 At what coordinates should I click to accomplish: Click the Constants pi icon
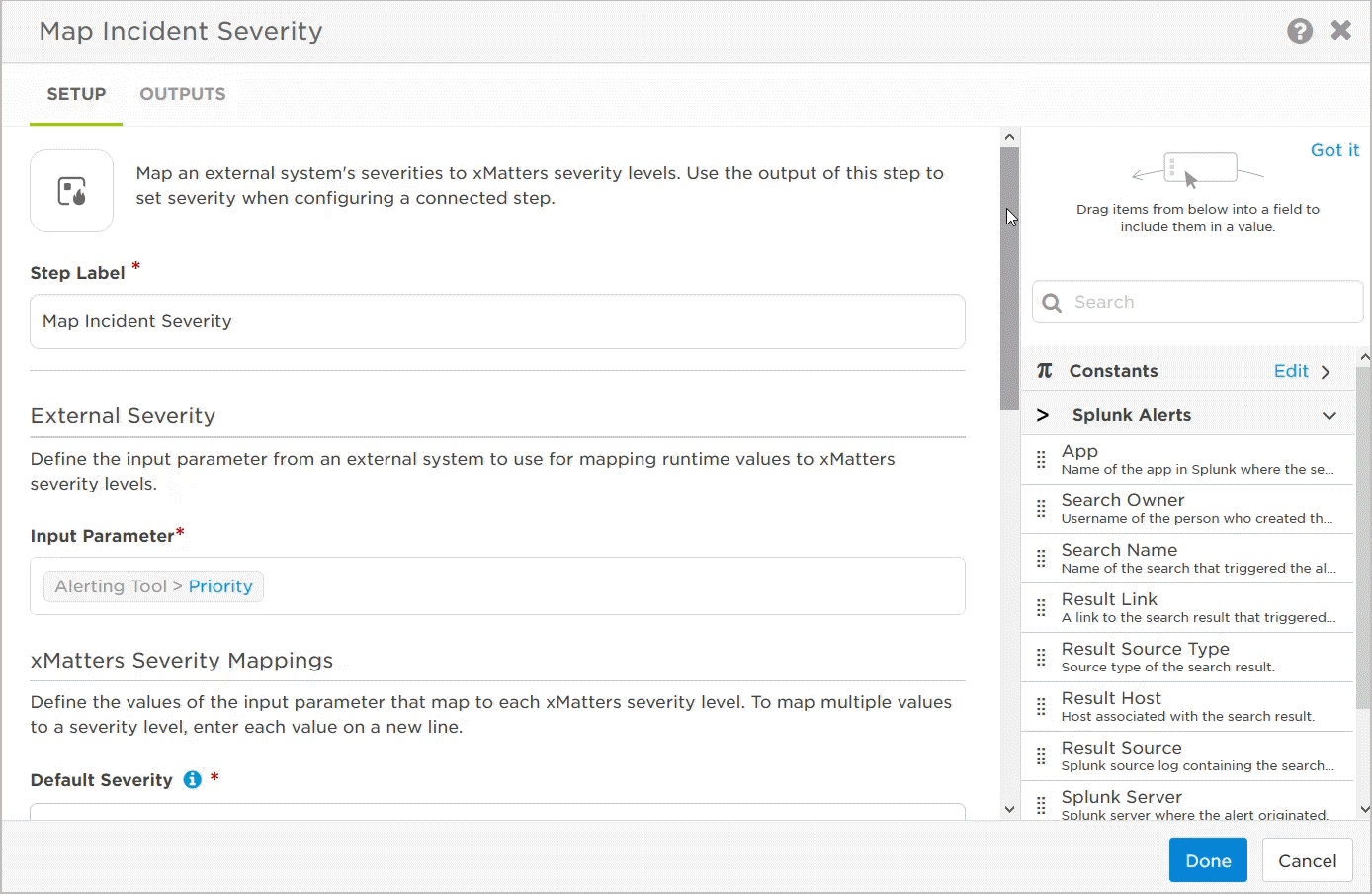pos(1045,370)
